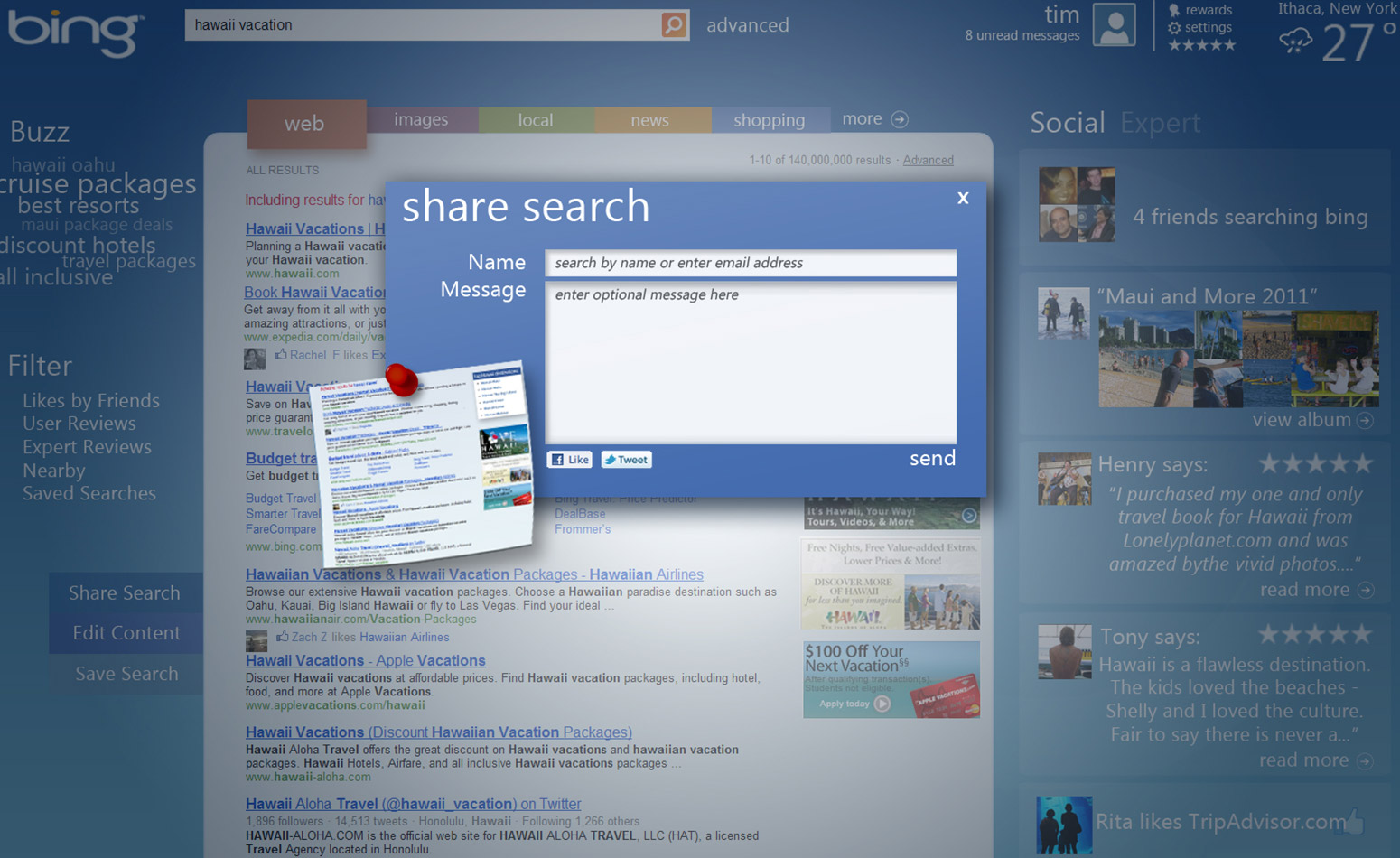This screenshot has width=1400, height=858.
Task: Click the optional message text area
Action: click(x=751, y=362)
